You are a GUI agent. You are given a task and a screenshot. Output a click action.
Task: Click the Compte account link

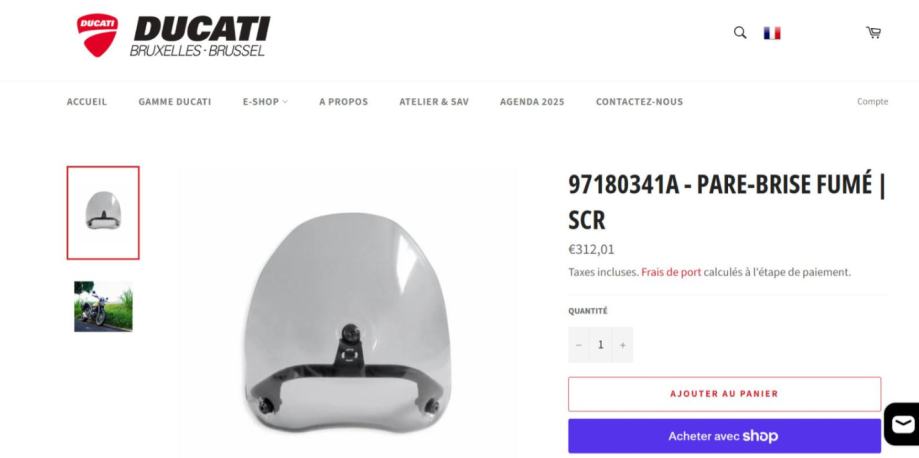tap(872, 101)
